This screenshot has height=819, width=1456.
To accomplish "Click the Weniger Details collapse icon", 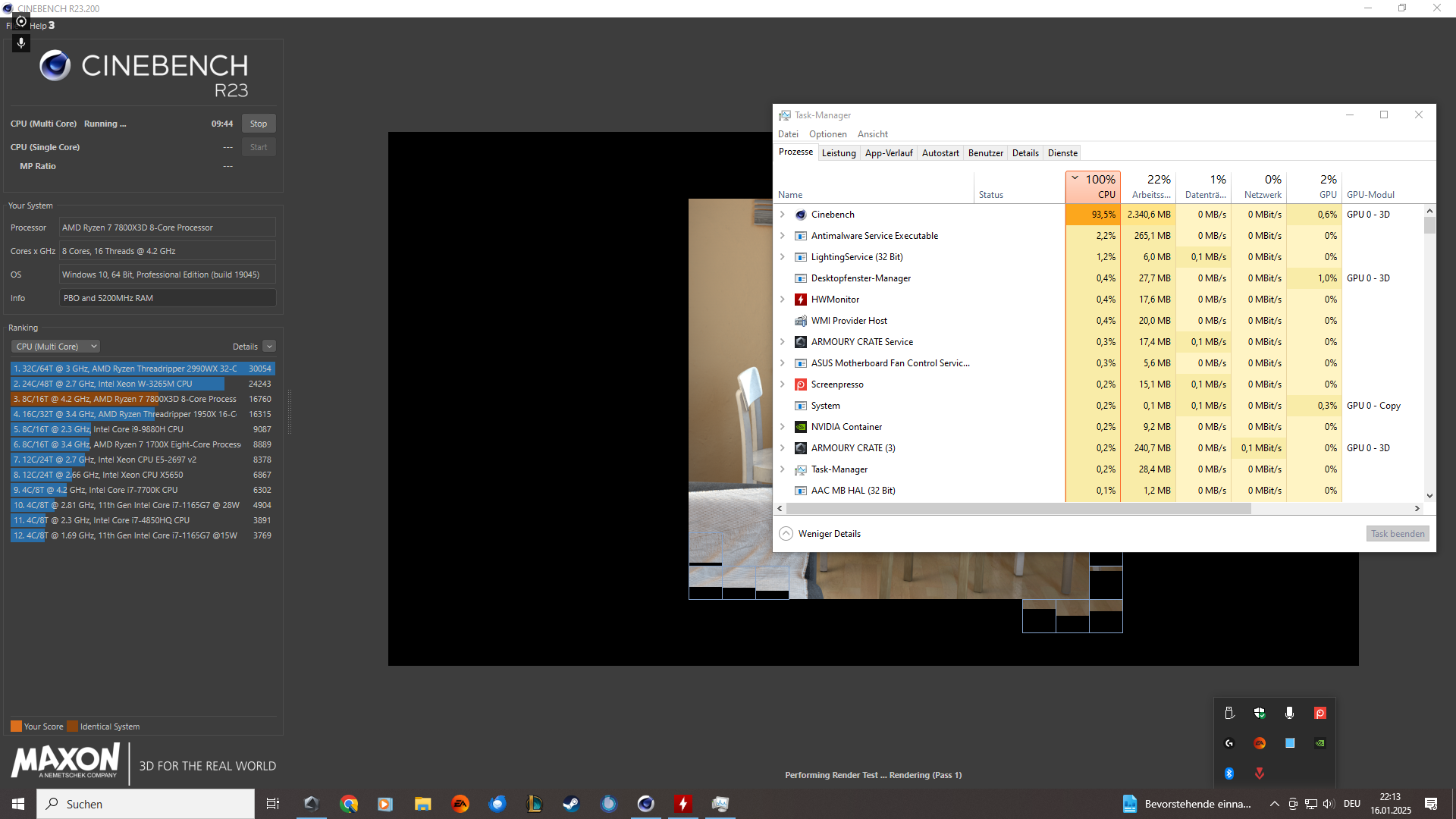I will [x=786, y=534].
